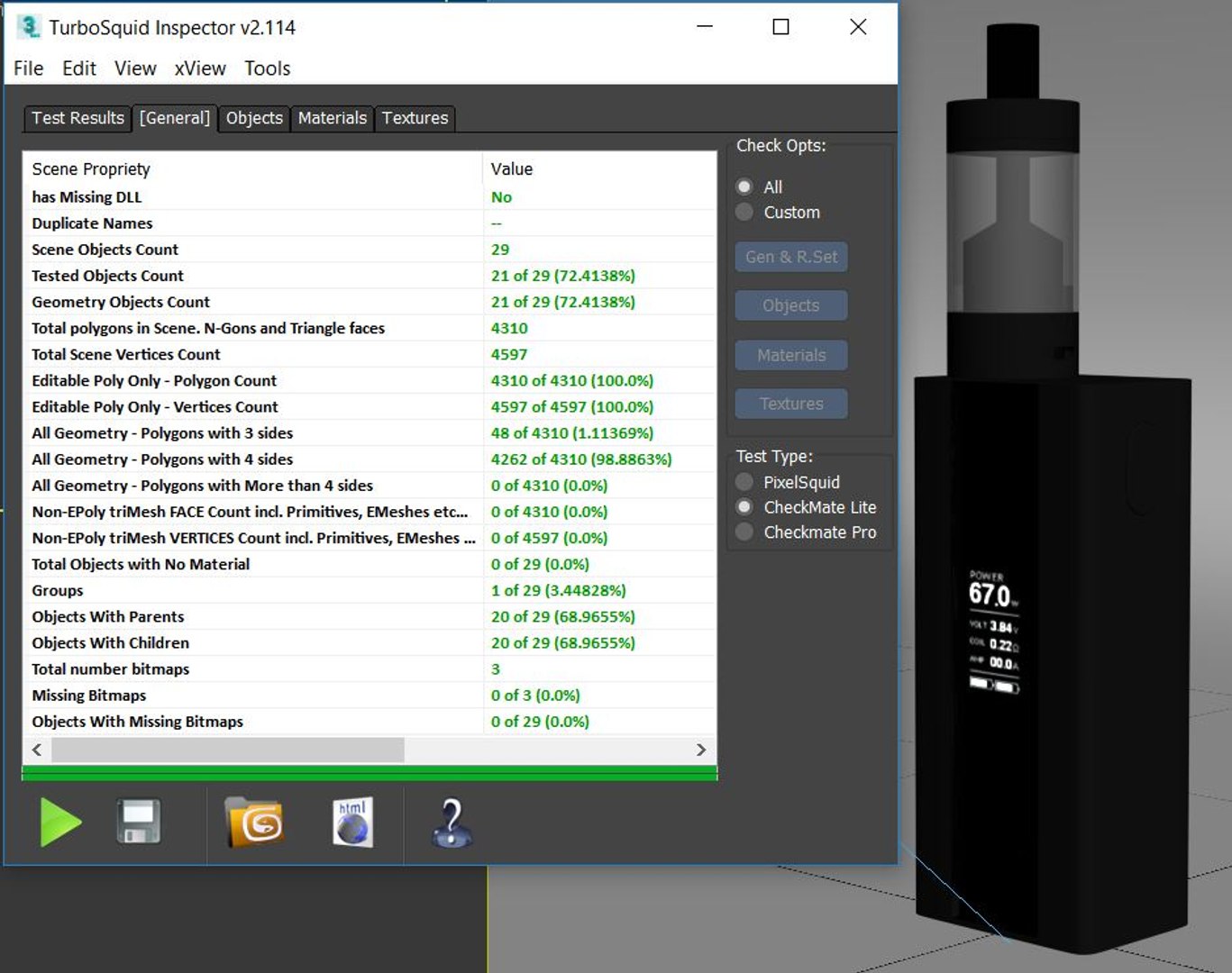Select the Custom check option
This screenshot has width=1232, height=973.
744,213
